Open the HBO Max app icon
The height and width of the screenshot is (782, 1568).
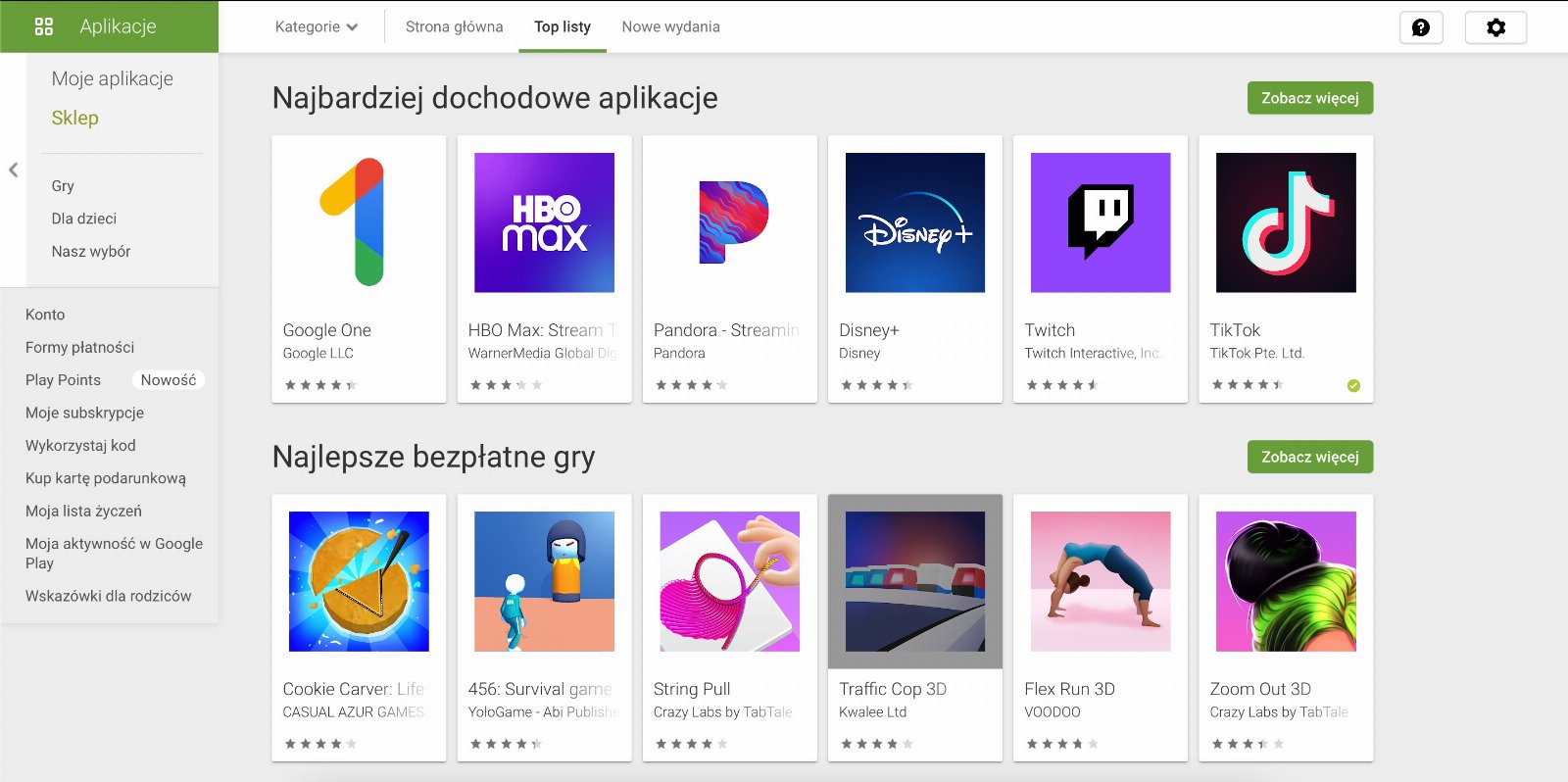(544, 222)
